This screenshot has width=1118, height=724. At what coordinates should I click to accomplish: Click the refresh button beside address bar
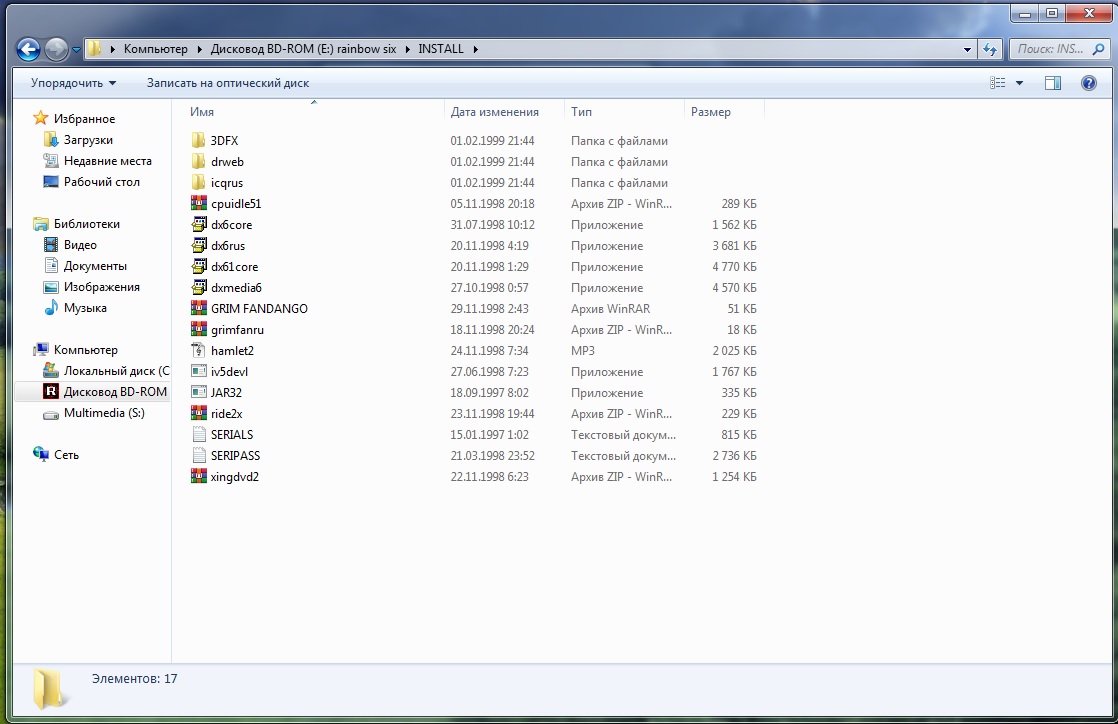click(x=990, y=49)
